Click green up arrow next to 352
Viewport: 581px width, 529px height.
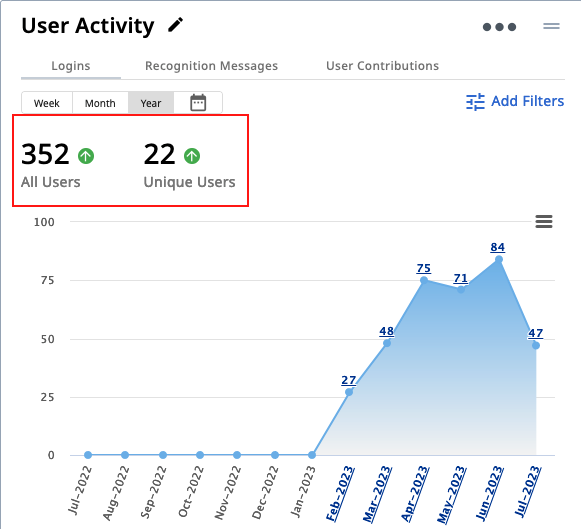[x=86, y=156]
